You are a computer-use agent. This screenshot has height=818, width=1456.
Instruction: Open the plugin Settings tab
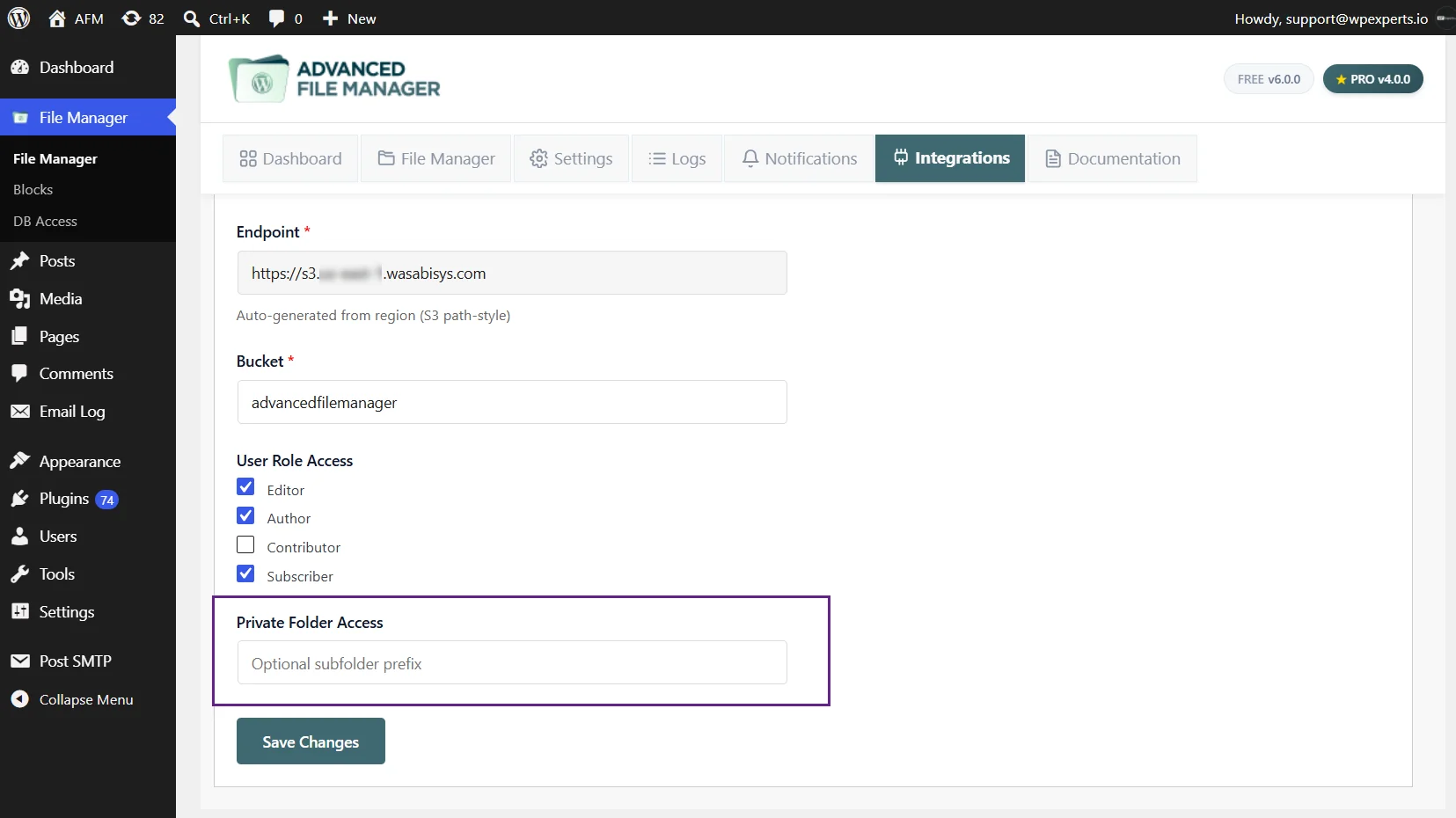(571, 158)
